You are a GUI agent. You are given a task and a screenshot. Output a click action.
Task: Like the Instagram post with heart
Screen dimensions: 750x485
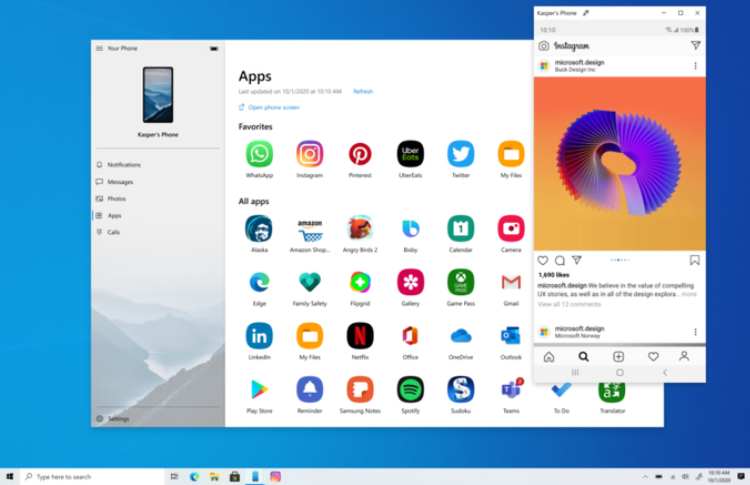[x=542, y=260]
